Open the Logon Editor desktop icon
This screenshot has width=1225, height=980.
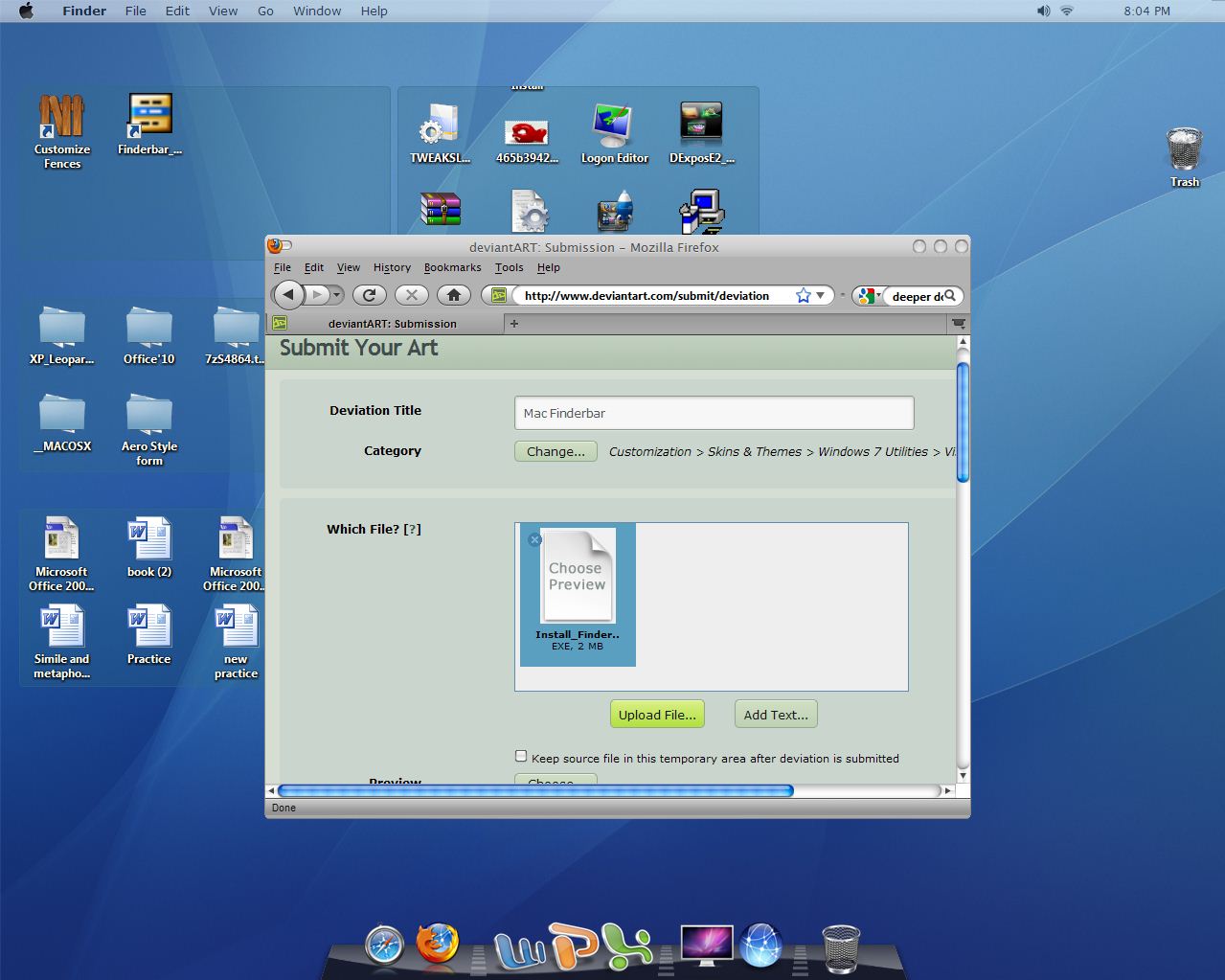tap(614, 133)
